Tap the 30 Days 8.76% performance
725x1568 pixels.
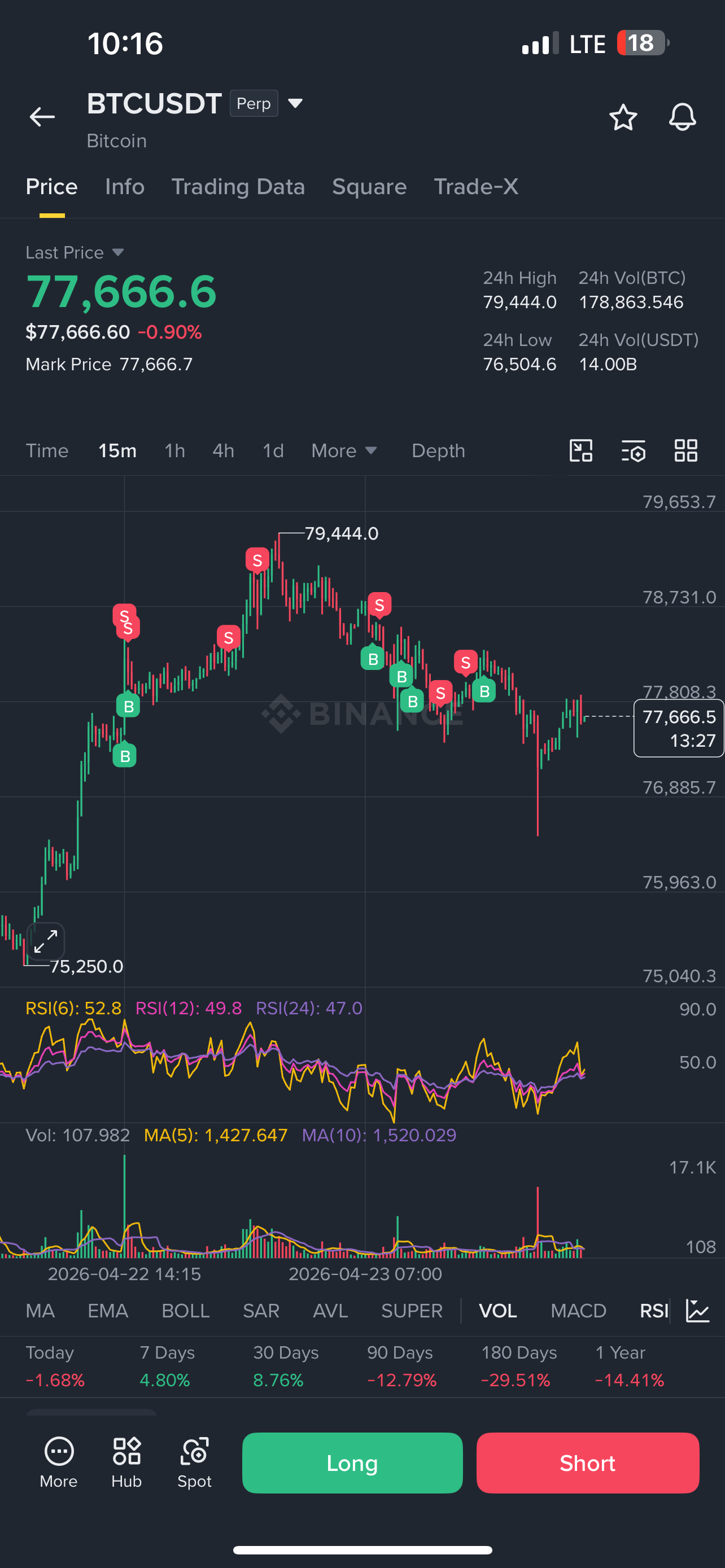(x=286, y=1366)
